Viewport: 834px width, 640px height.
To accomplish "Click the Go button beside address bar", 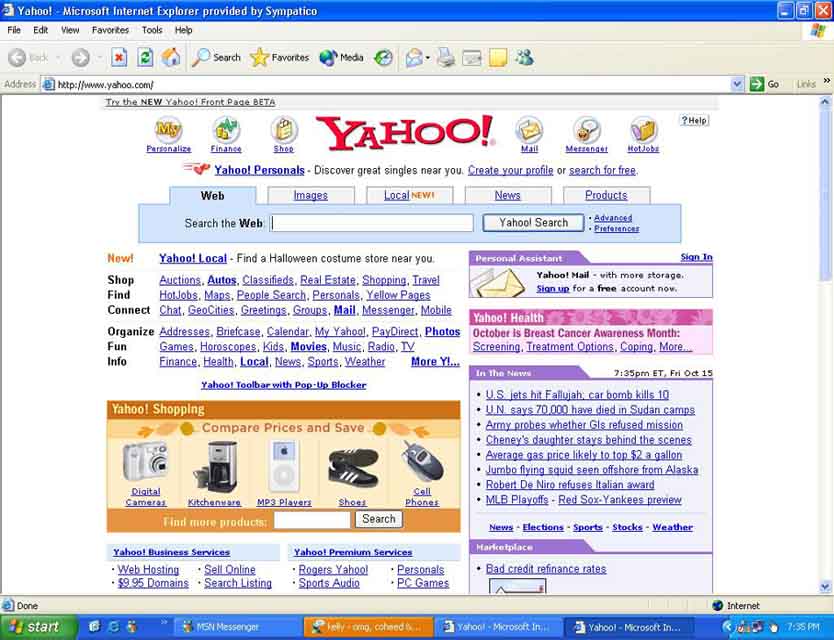I will 764,84.
